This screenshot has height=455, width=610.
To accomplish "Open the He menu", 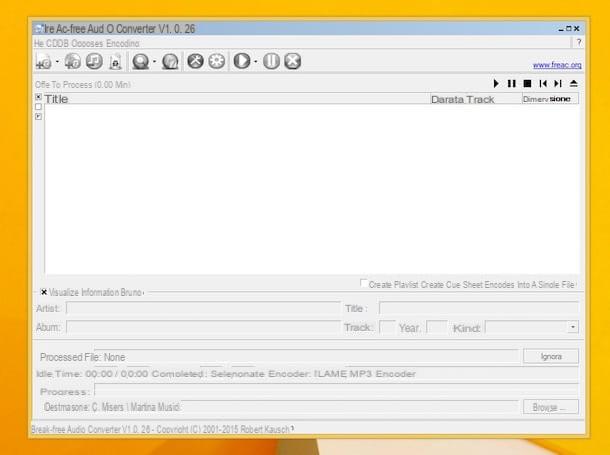I will 39,43.
